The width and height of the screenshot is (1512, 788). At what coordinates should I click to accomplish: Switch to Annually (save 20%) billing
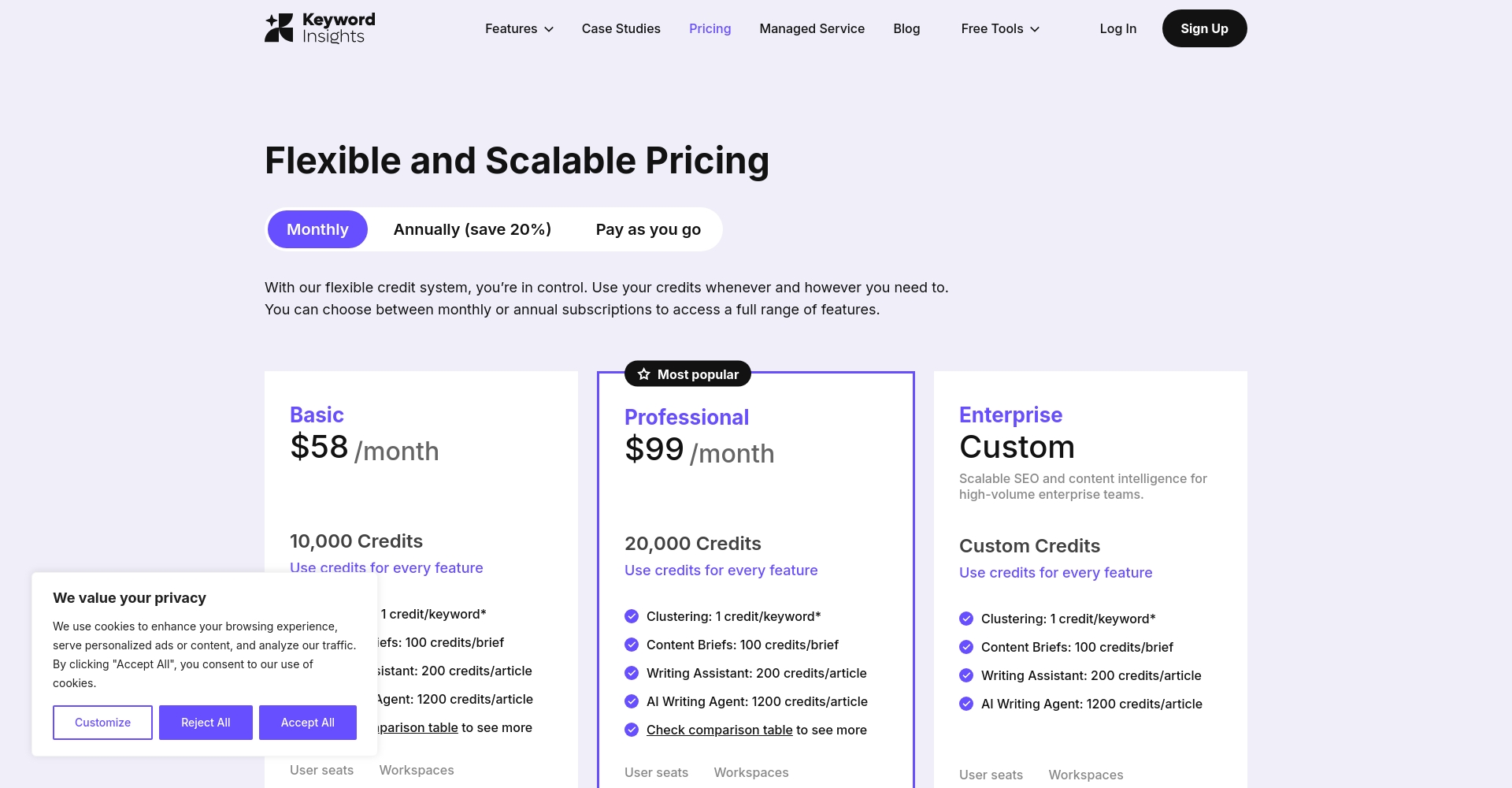472,229
